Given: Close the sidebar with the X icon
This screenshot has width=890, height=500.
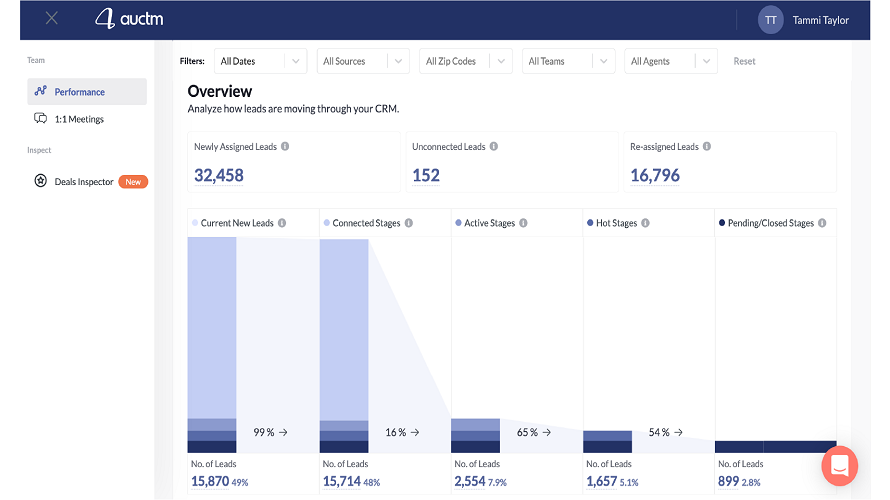Looking at the screenshot, I should pyautogui.click(x=52, y=19).
